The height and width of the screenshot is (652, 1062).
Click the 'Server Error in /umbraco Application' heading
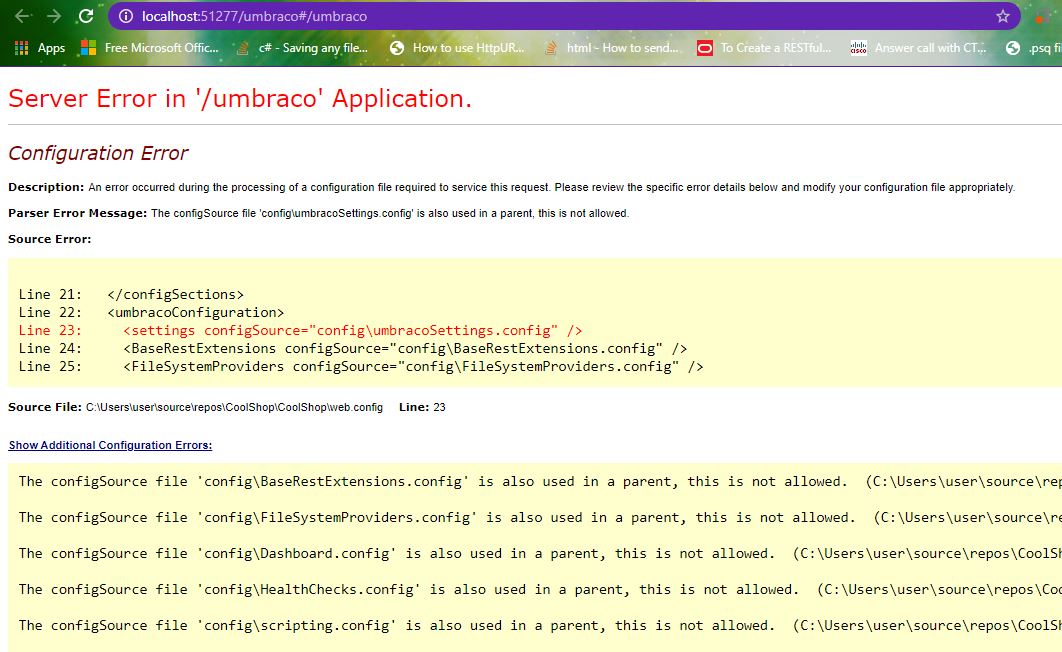tap(240, 99)
